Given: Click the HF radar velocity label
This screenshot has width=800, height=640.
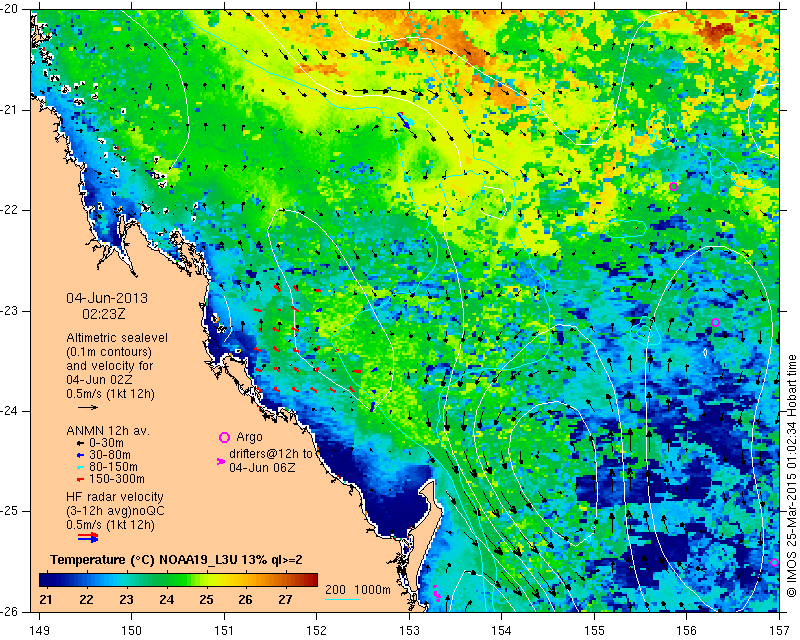Looking at the screenshot, I should tap(114, 497).
